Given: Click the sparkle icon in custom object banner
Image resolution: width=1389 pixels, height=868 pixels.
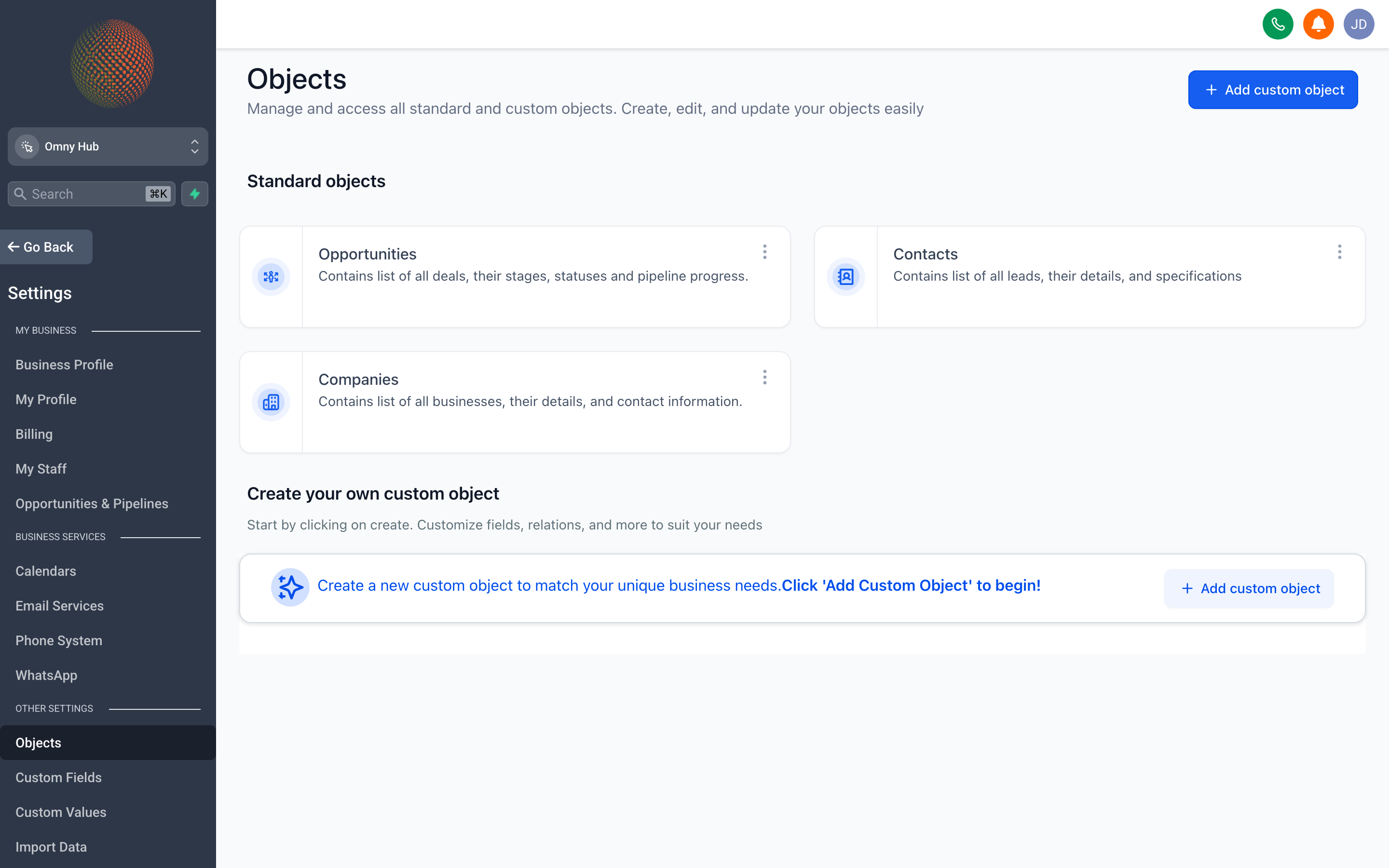Looking at the screenshot, I should point(290,587).
